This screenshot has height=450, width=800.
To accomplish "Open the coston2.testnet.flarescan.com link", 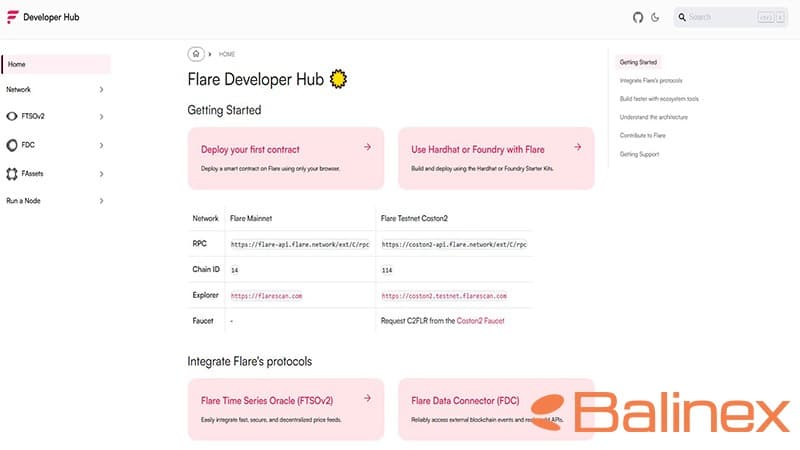I will click(443, 296).
